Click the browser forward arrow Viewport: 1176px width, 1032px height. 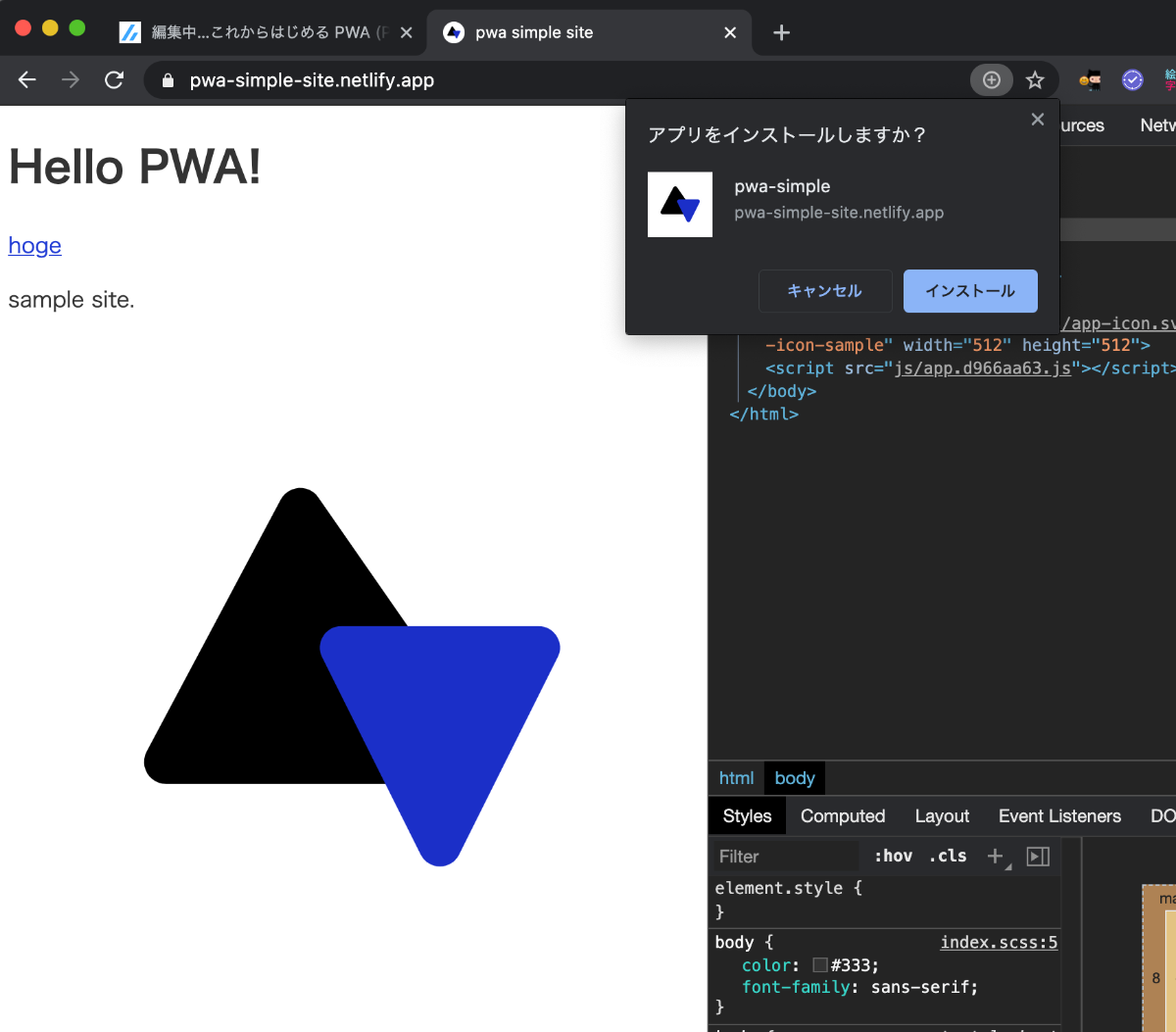tap(71, 80)
